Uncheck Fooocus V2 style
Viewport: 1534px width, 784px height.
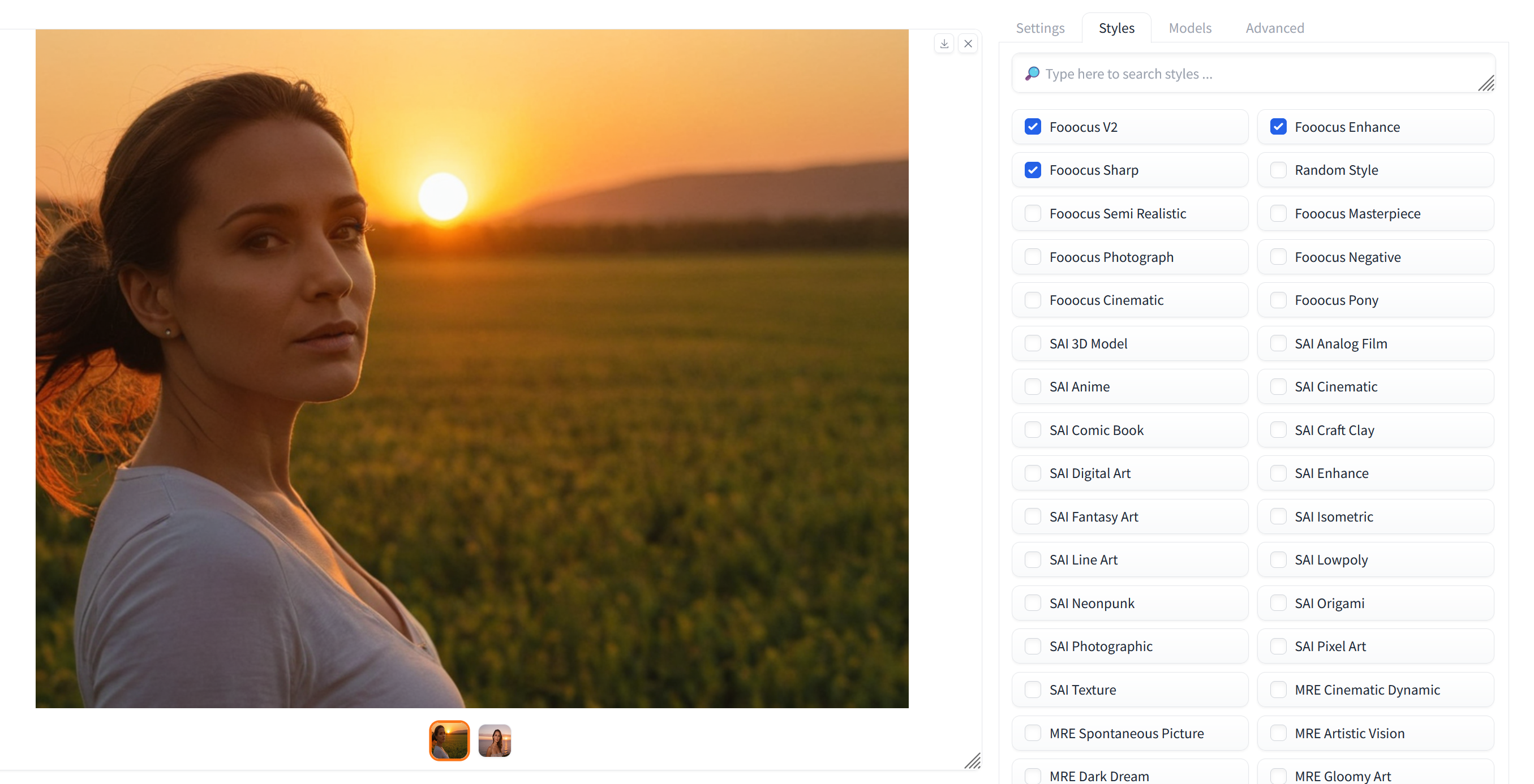tap(1033, 127)
